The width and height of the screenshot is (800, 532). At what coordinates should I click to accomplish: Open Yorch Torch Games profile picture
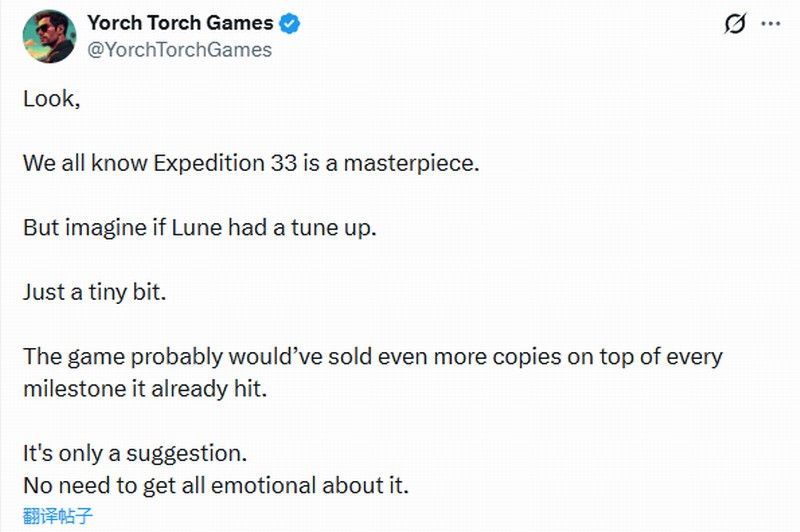(x=48, y=36)
